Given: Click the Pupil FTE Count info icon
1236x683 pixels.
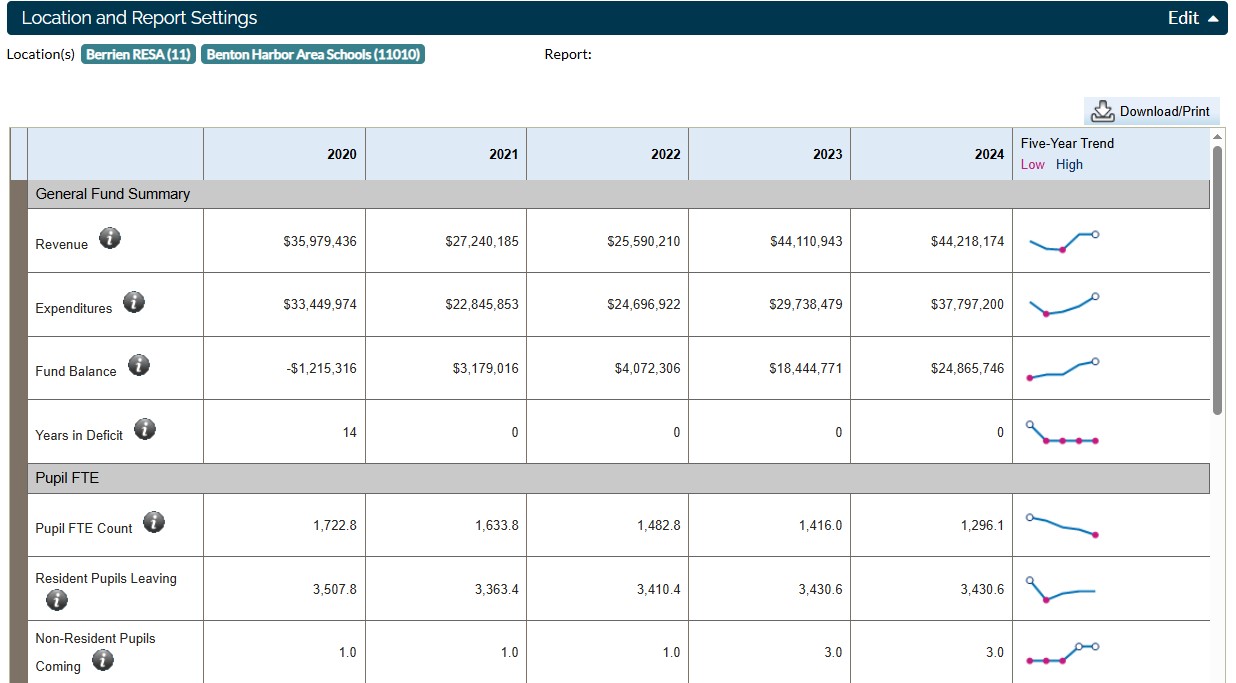Looking at the screenshot, I should [x=154, y=522].
